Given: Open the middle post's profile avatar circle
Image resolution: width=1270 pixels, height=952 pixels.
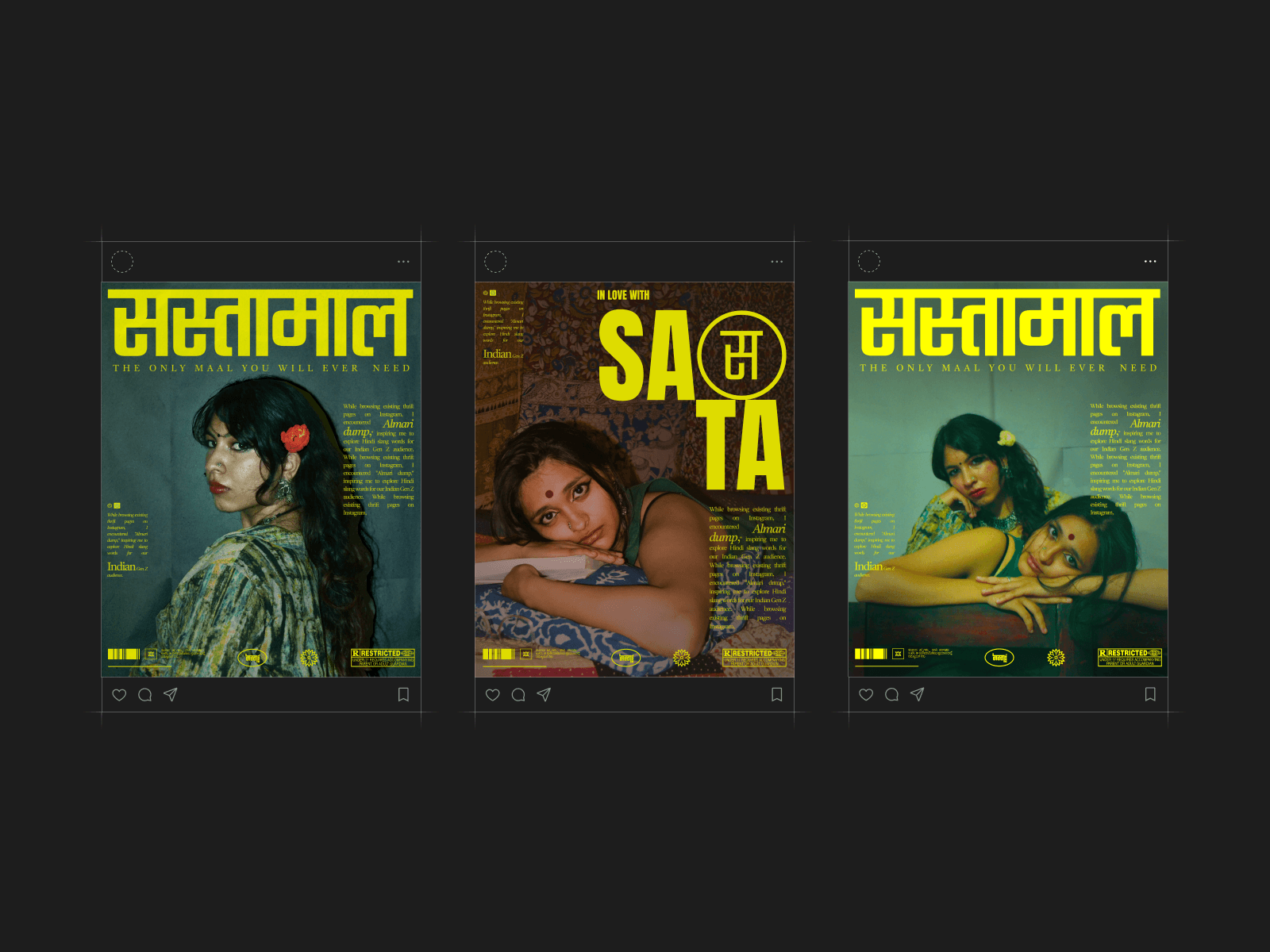Looking at the screenshot, I should [495, 261].
